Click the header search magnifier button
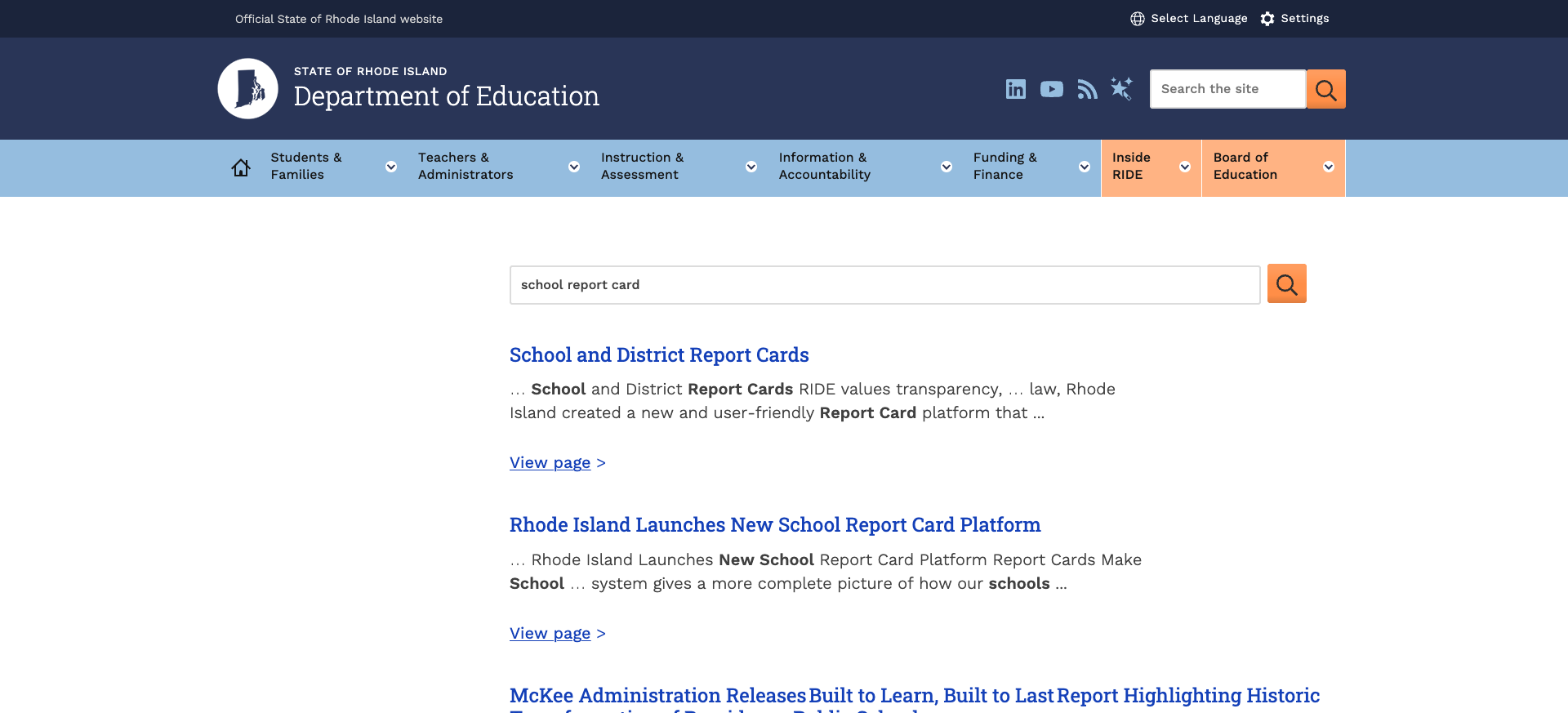 [1325, 89]
